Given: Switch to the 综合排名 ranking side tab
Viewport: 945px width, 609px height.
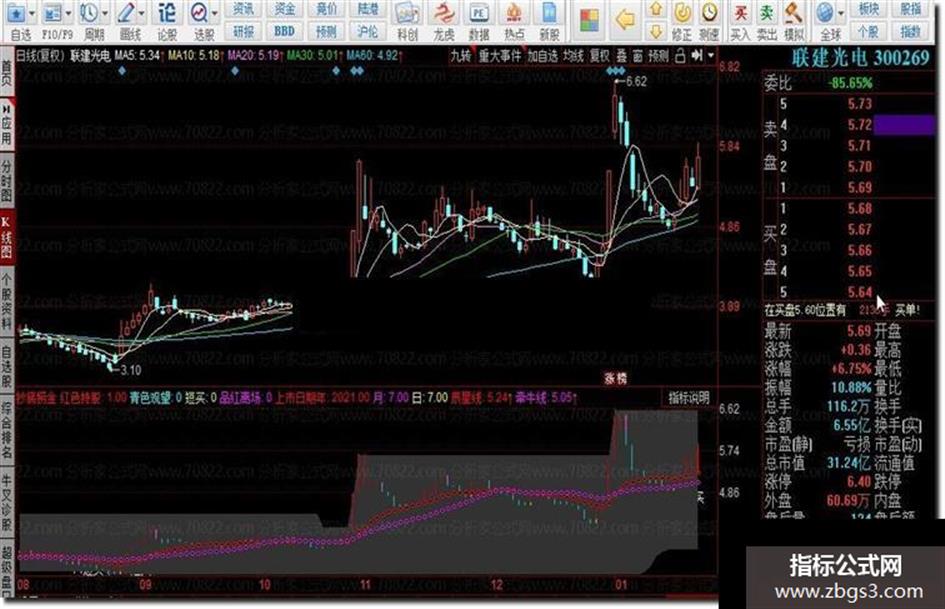Looking at the screenshot, I should point(7,429).
